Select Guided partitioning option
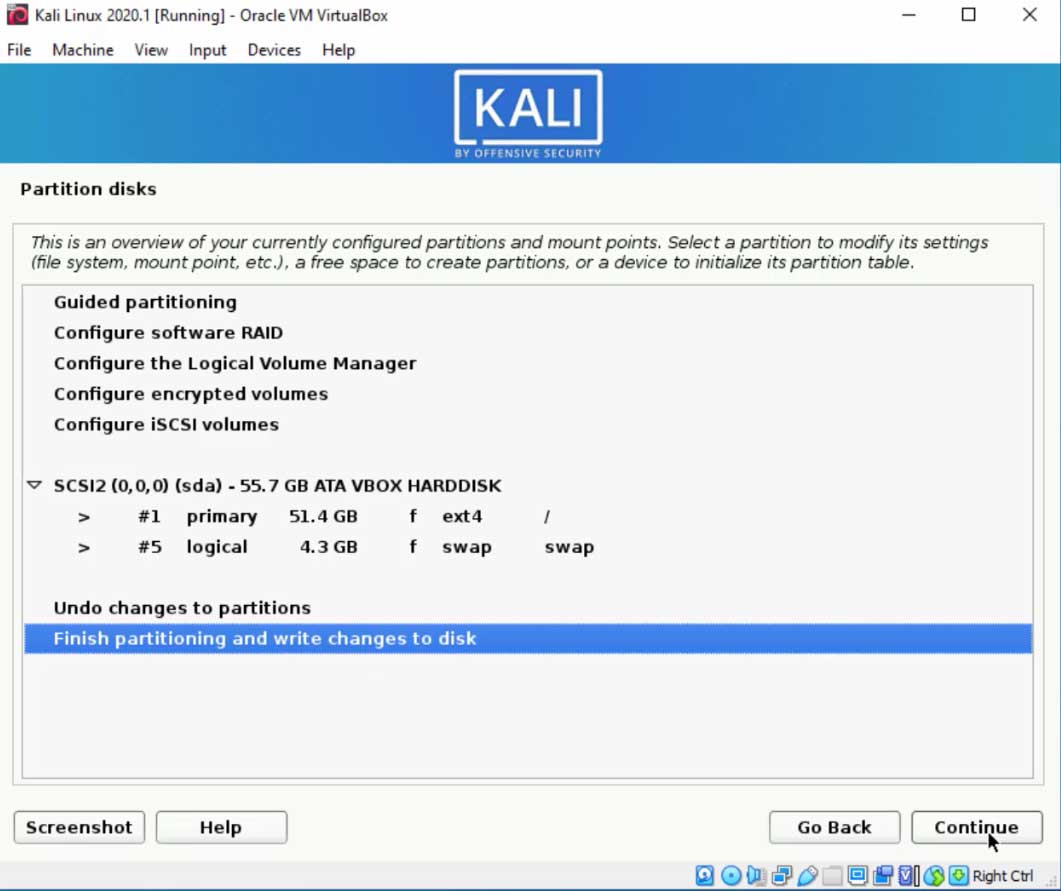This screenshot has height=891, width=1061. (528, 302)
